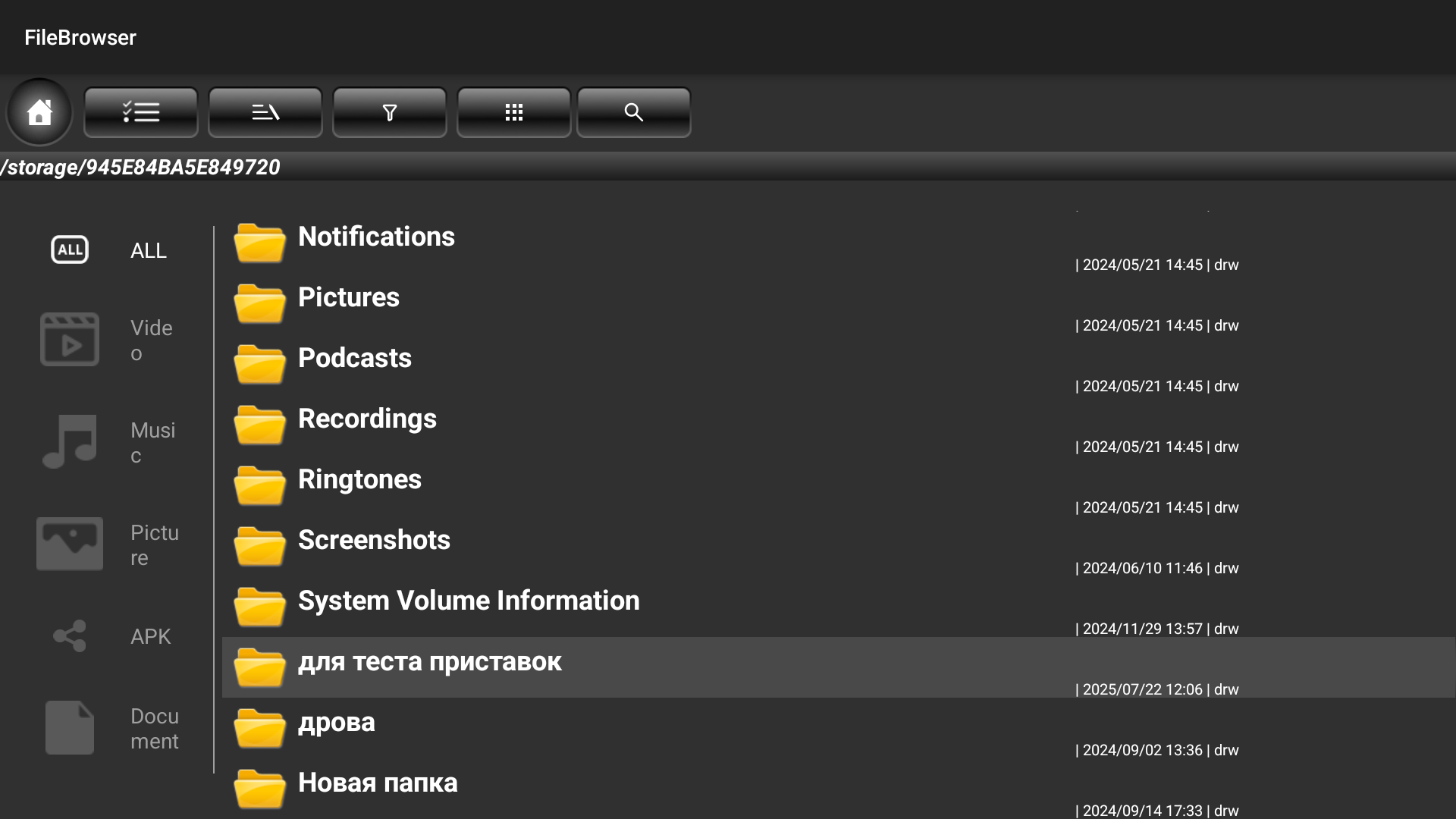
Task: Open the Notifications folder
Action: (376, 237)
